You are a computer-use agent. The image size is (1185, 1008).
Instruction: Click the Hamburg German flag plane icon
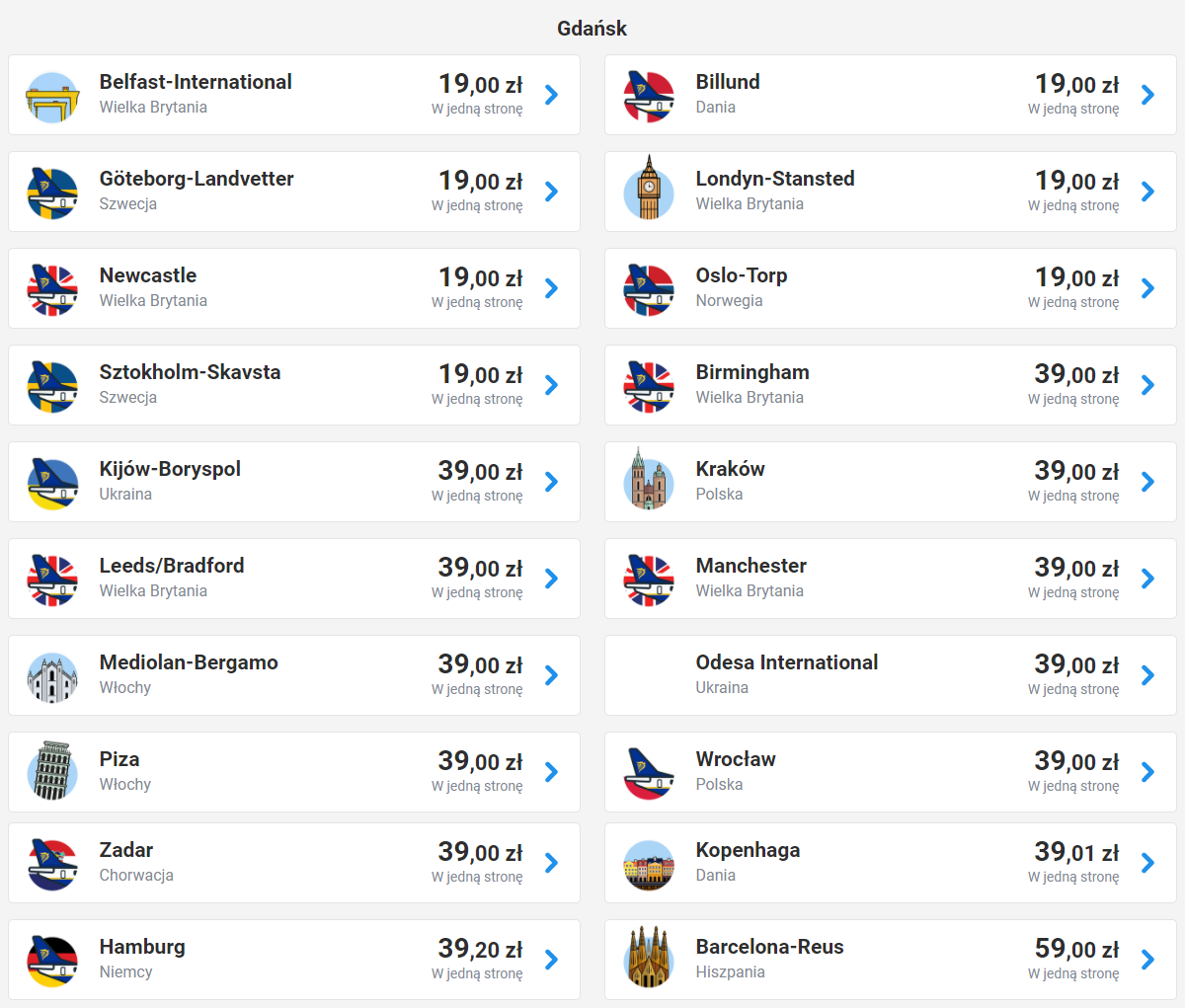(x=52, y=960)
